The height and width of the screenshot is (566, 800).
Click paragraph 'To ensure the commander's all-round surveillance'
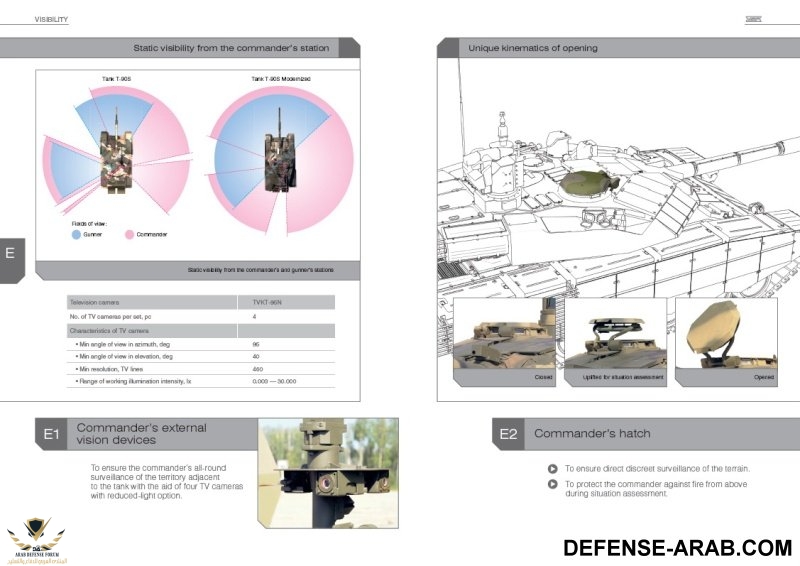tap(167, 482)
